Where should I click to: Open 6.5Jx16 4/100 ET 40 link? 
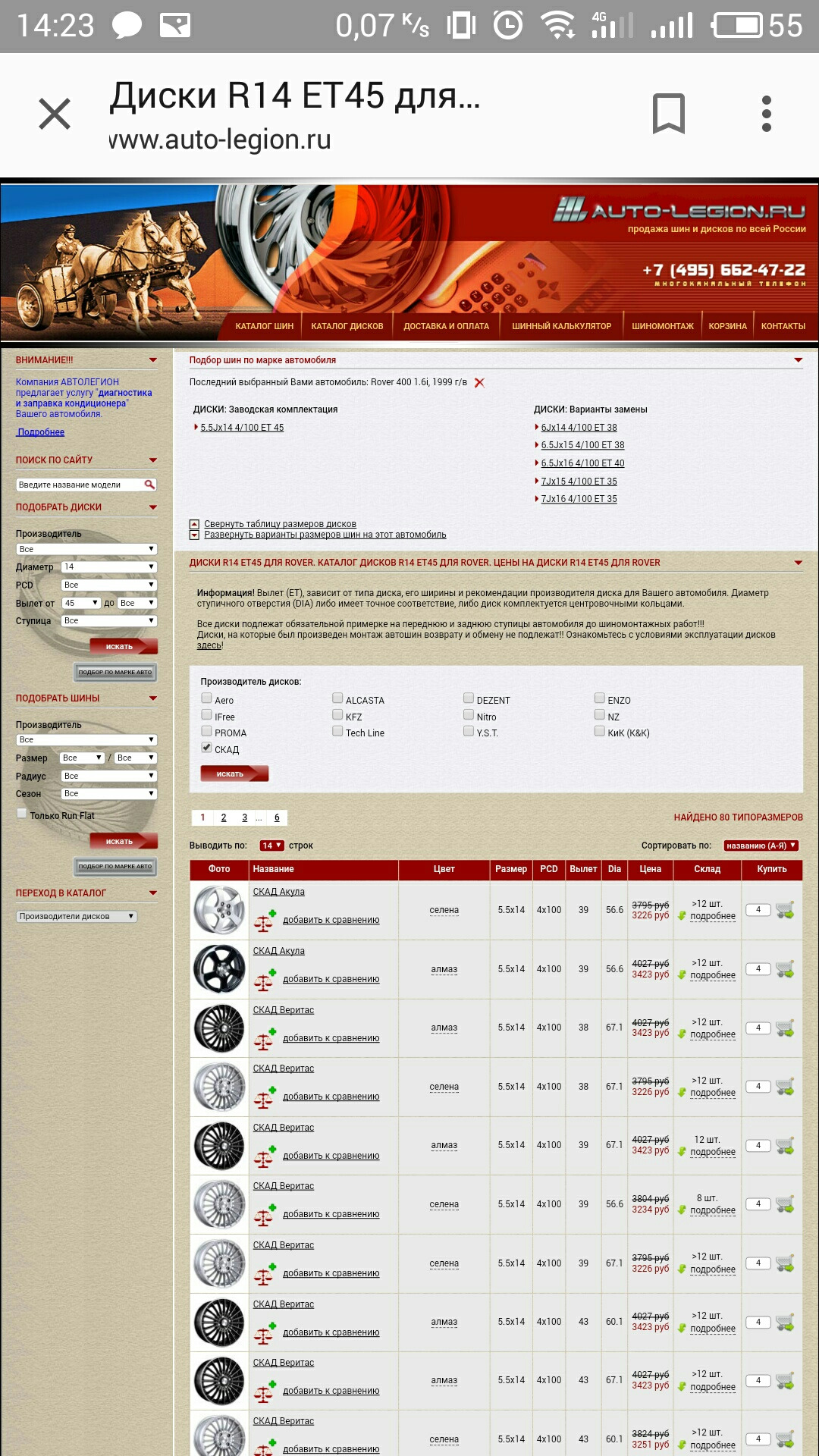tap(582, 463)
